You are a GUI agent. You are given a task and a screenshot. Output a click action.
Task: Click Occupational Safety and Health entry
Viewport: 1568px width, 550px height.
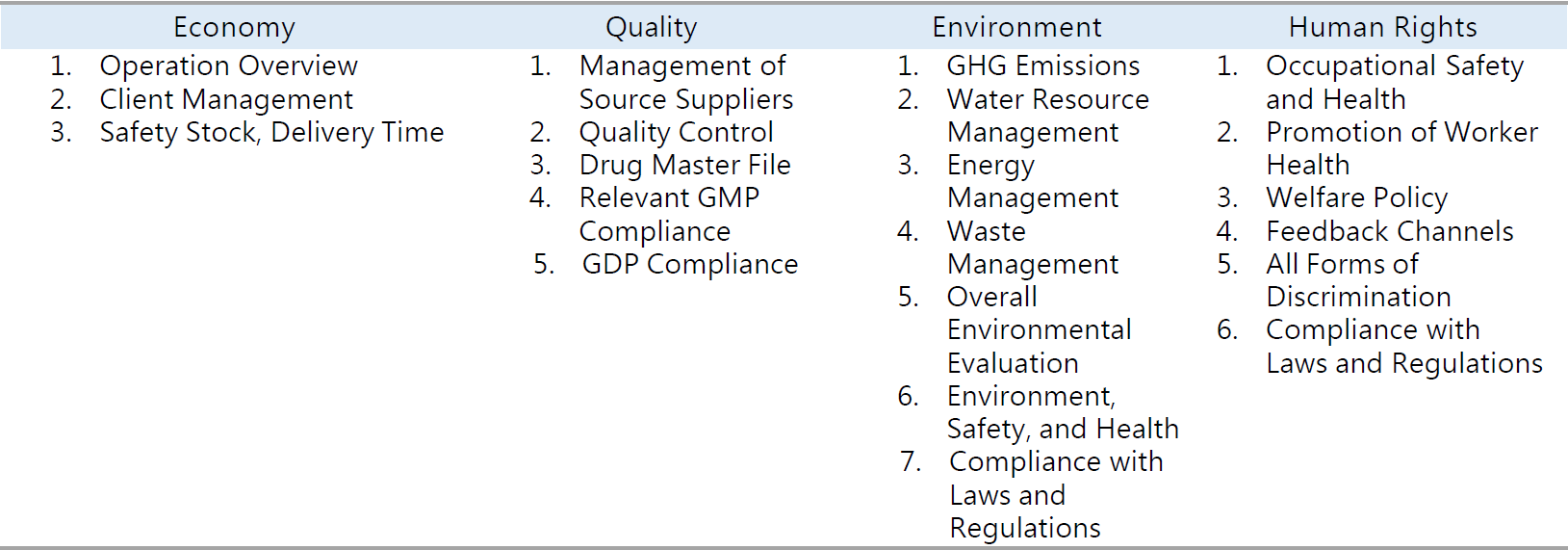tap(1394, 82)
